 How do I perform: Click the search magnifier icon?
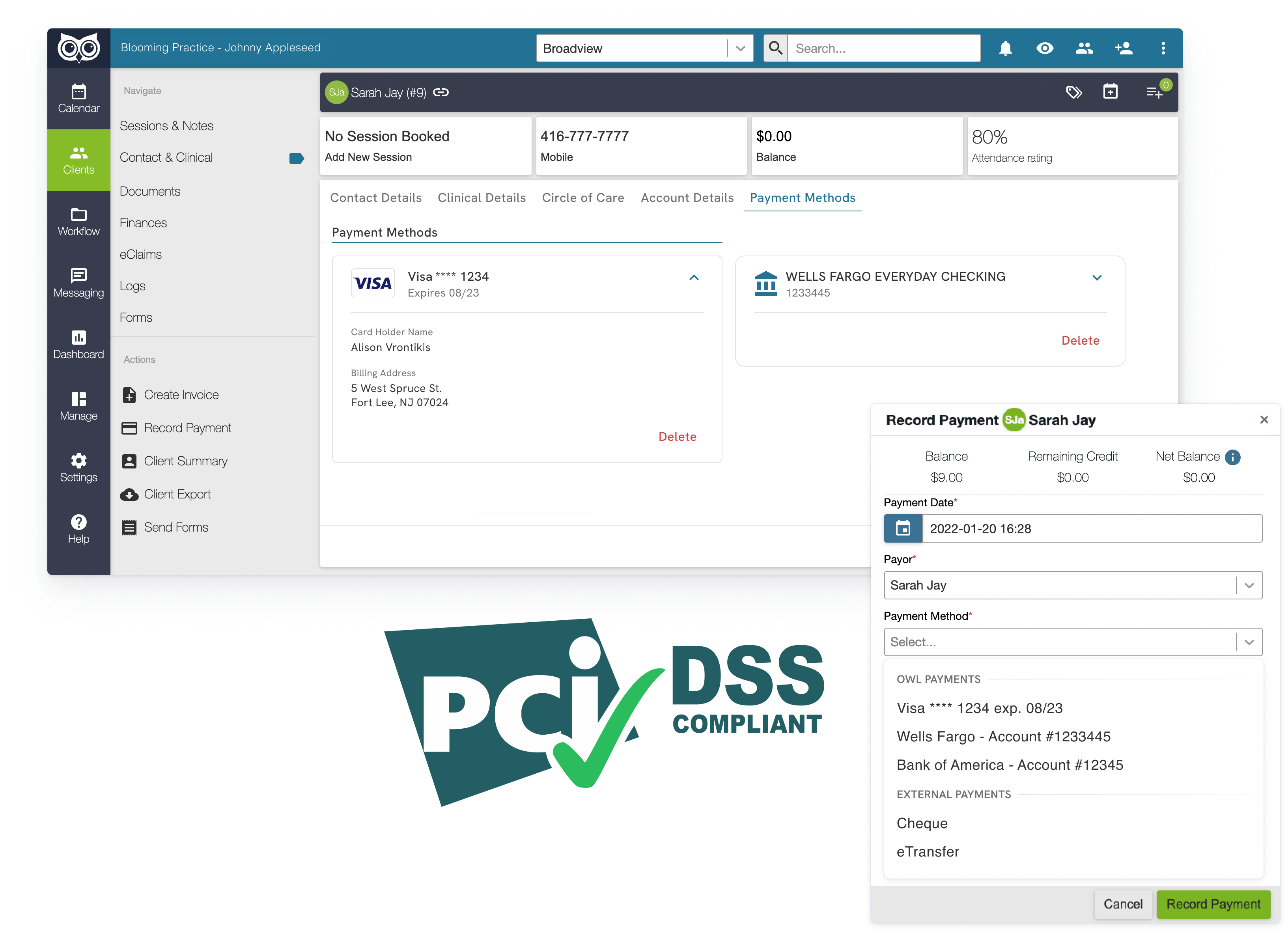tap(775, 48)
